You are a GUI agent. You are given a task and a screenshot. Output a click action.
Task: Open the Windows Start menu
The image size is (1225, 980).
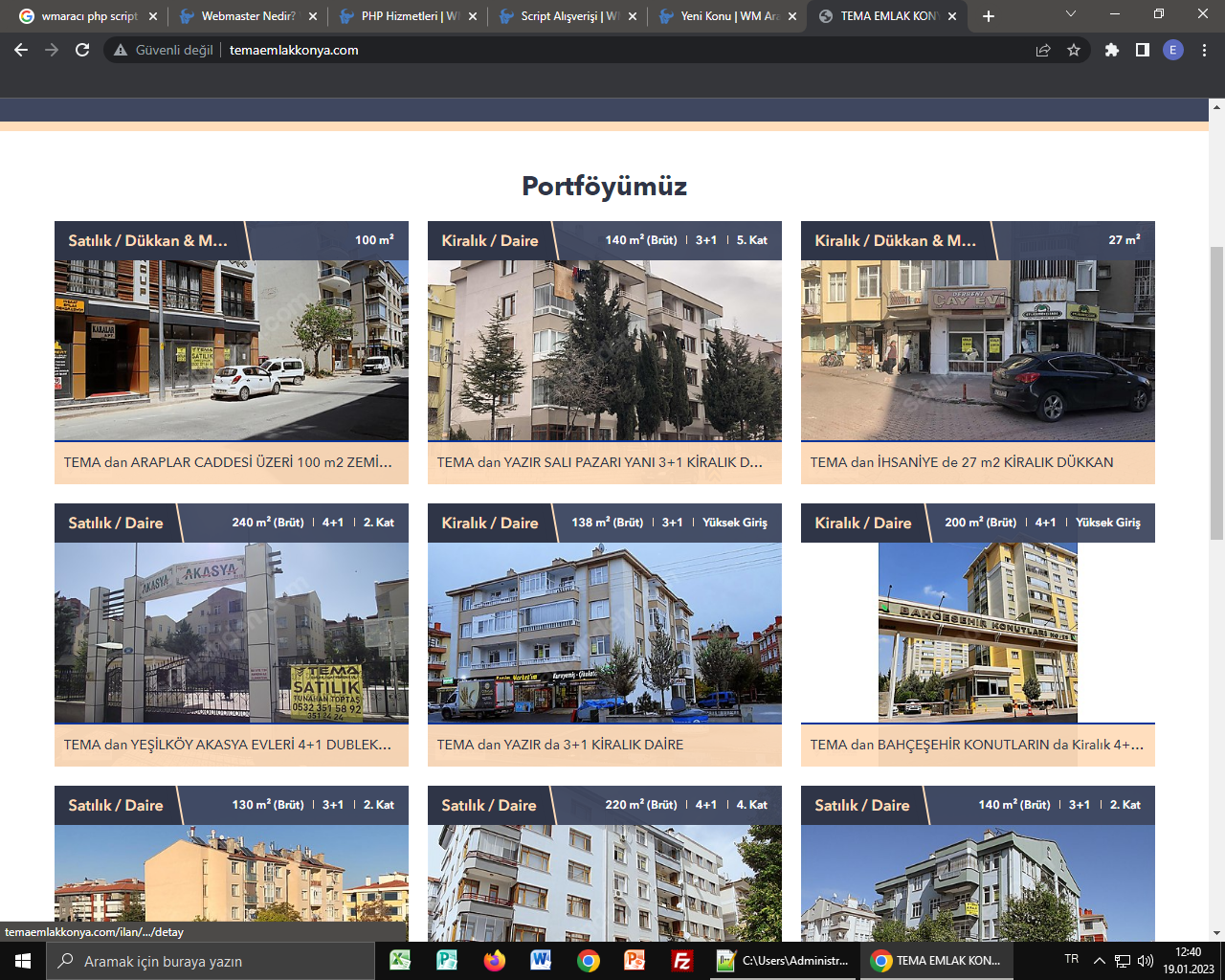[x=23, y=961]
